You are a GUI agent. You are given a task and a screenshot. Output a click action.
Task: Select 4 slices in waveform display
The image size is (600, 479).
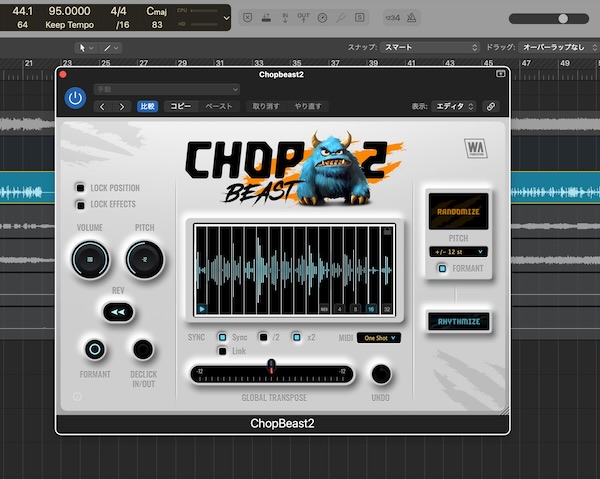(x=339, y=309)
